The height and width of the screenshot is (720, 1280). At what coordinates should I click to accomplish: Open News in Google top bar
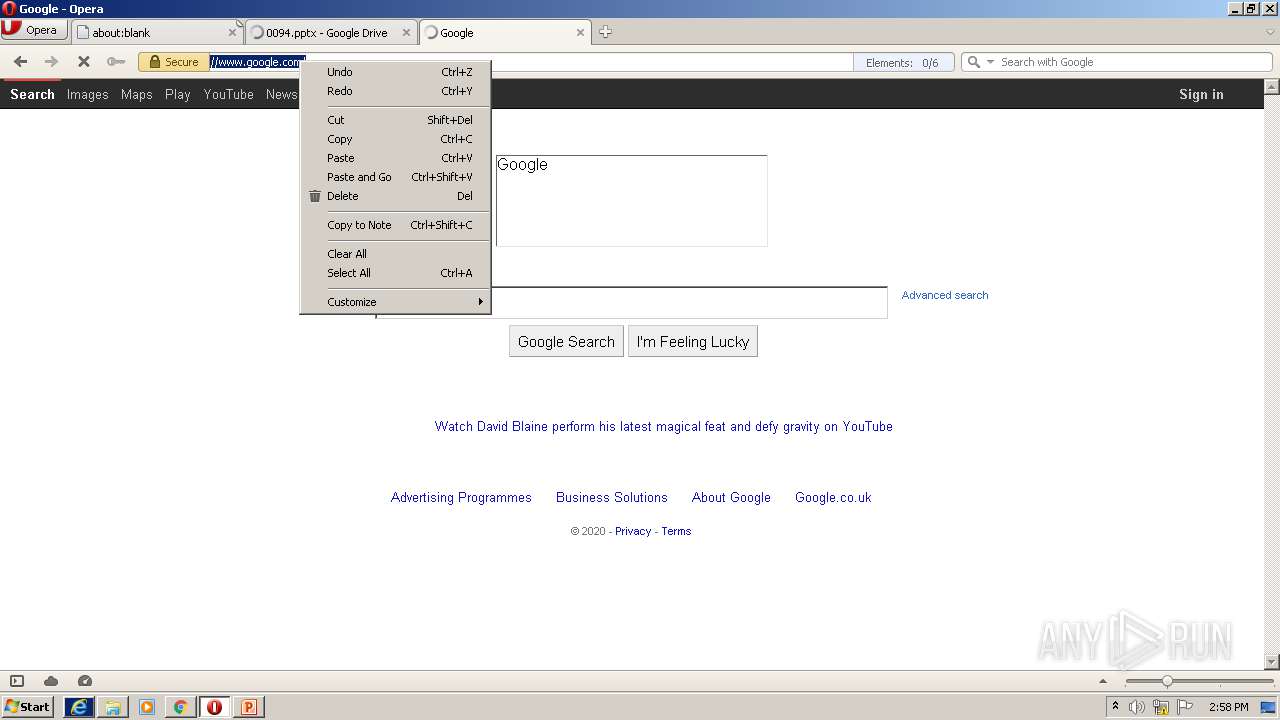point(281,94)
